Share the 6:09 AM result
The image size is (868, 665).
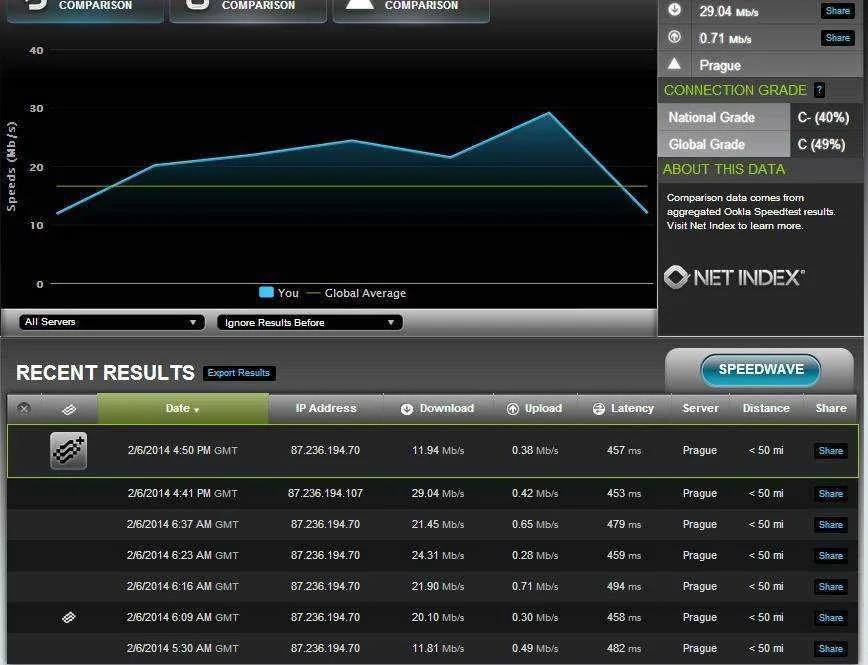pyautogui.click(x=831, y=618)
